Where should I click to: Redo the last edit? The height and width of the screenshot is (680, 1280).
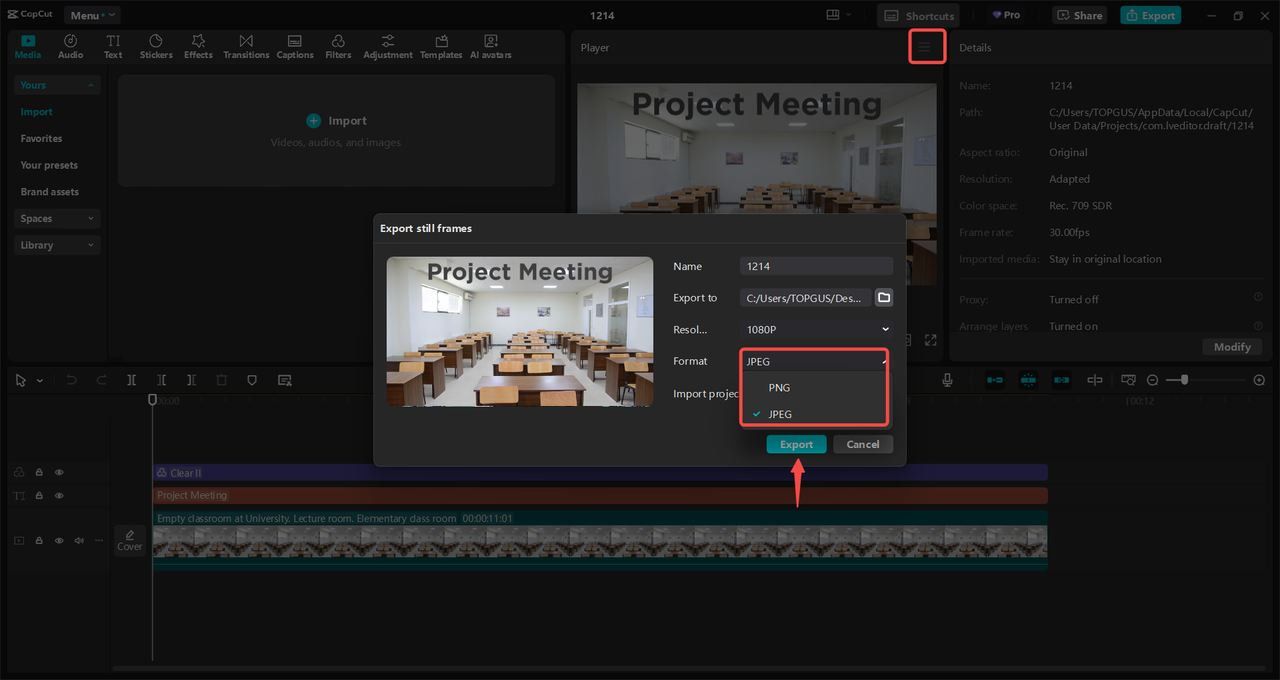101,380
